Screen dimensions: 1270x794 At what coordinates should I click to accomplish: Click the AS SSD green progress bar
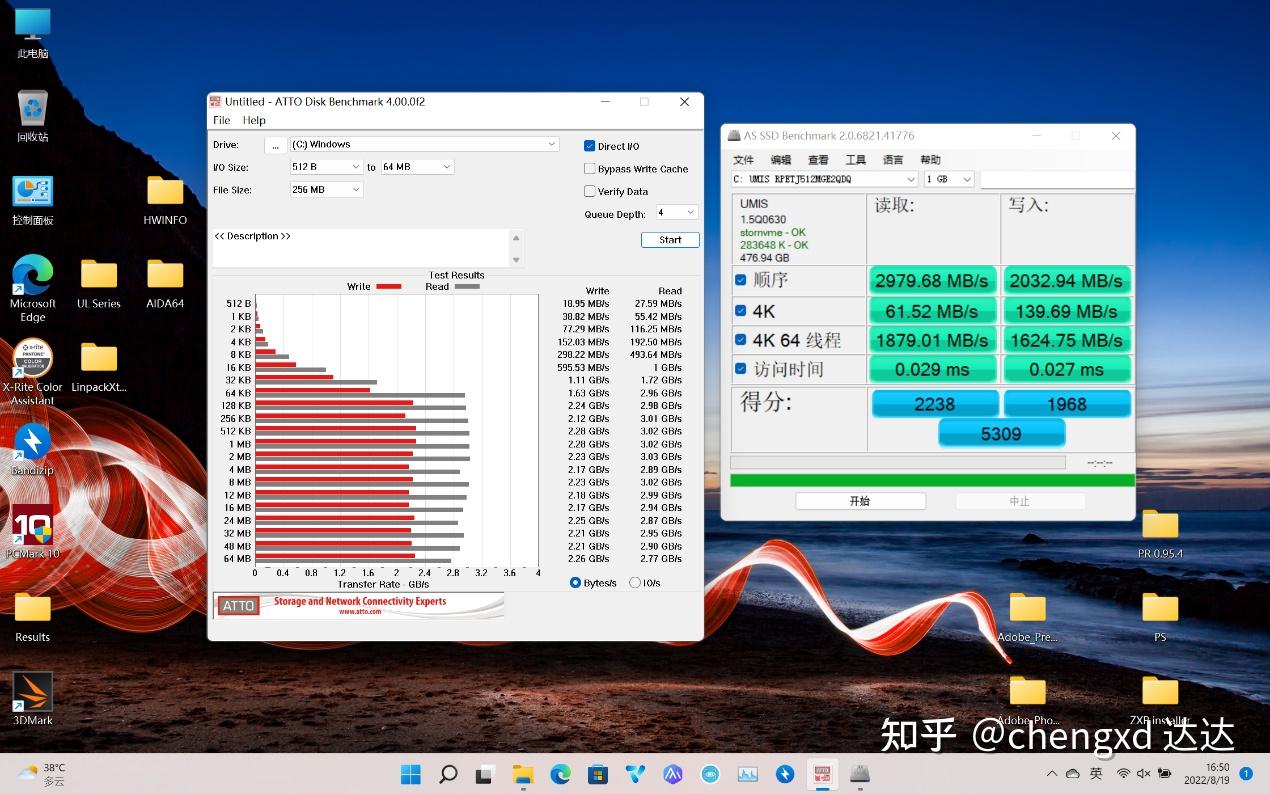(932, 480)
